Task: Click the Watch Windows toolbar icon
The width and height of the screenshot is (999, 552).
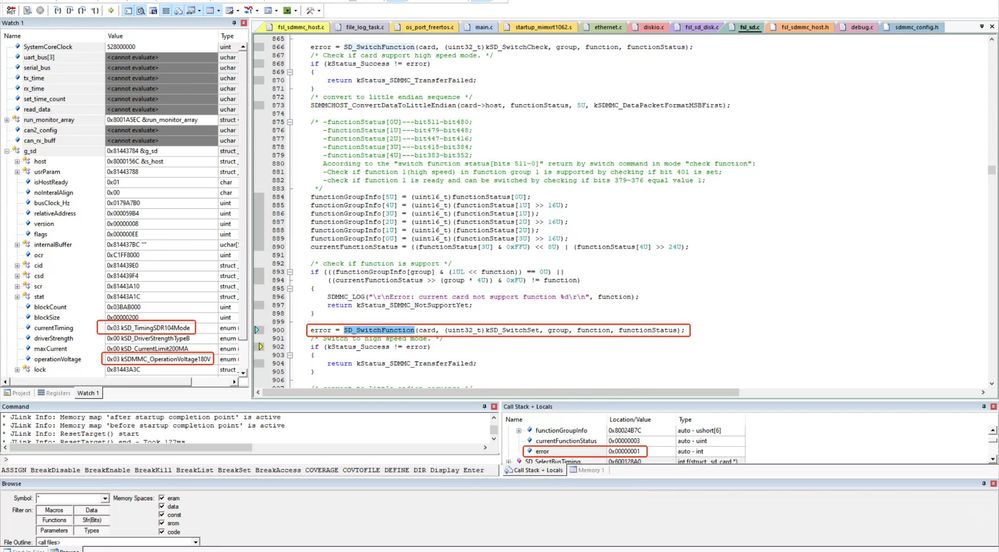Action: pos(190,10)
